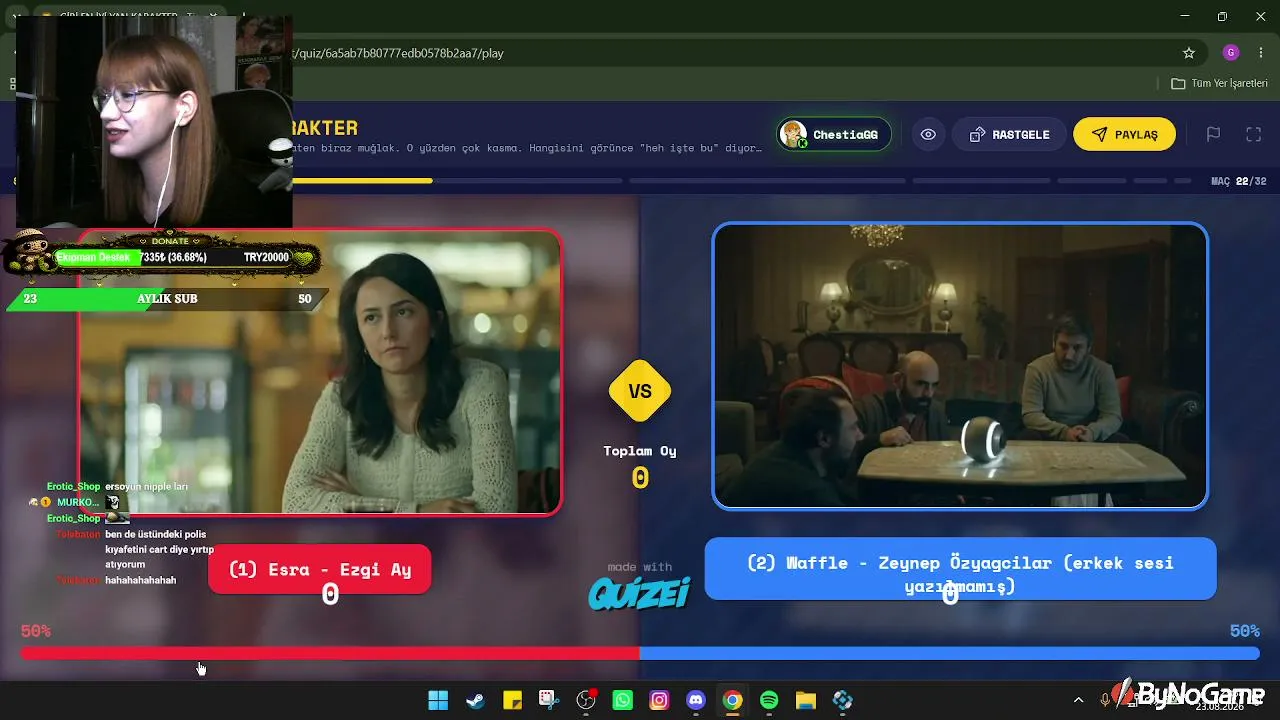Click the browser address bar URL
Viewport: 1280px width, 720px height.
pos(398,53)
